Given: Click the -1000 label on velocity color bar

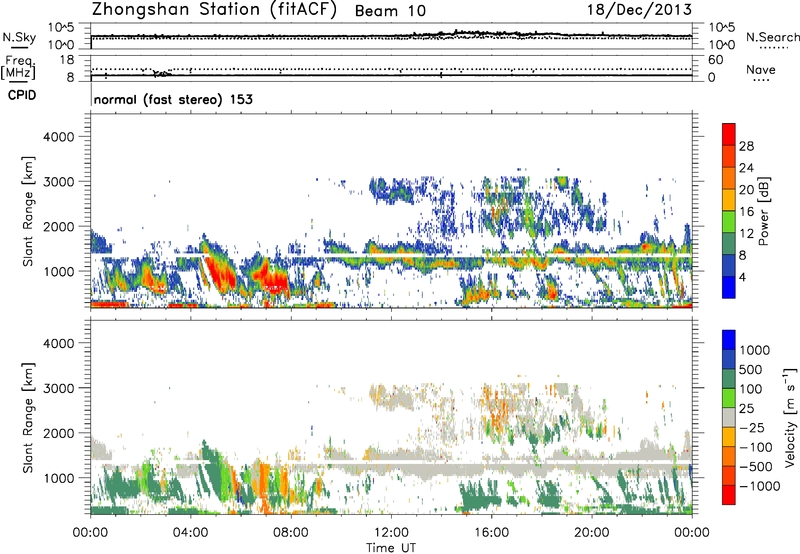Looking at the screenshot, I should 760,486.
